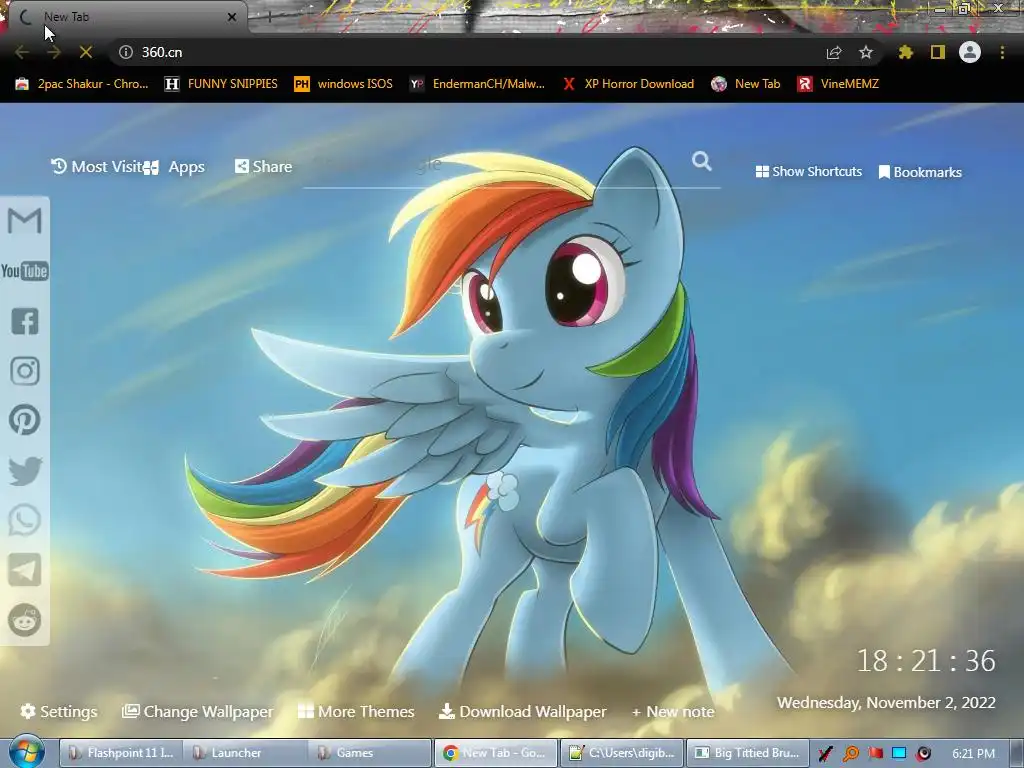
Task: Click Change Wallpaper
Action: 197,711
